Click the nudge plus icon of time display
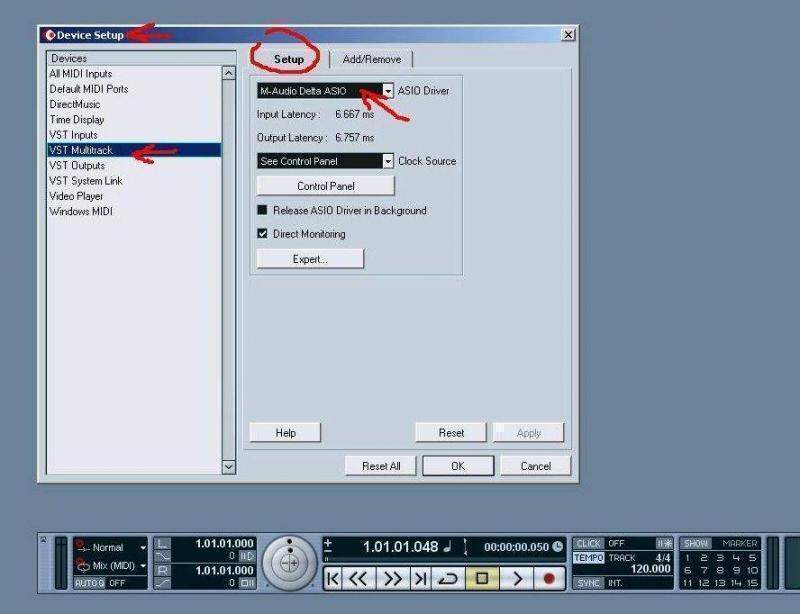 (328, 542)
